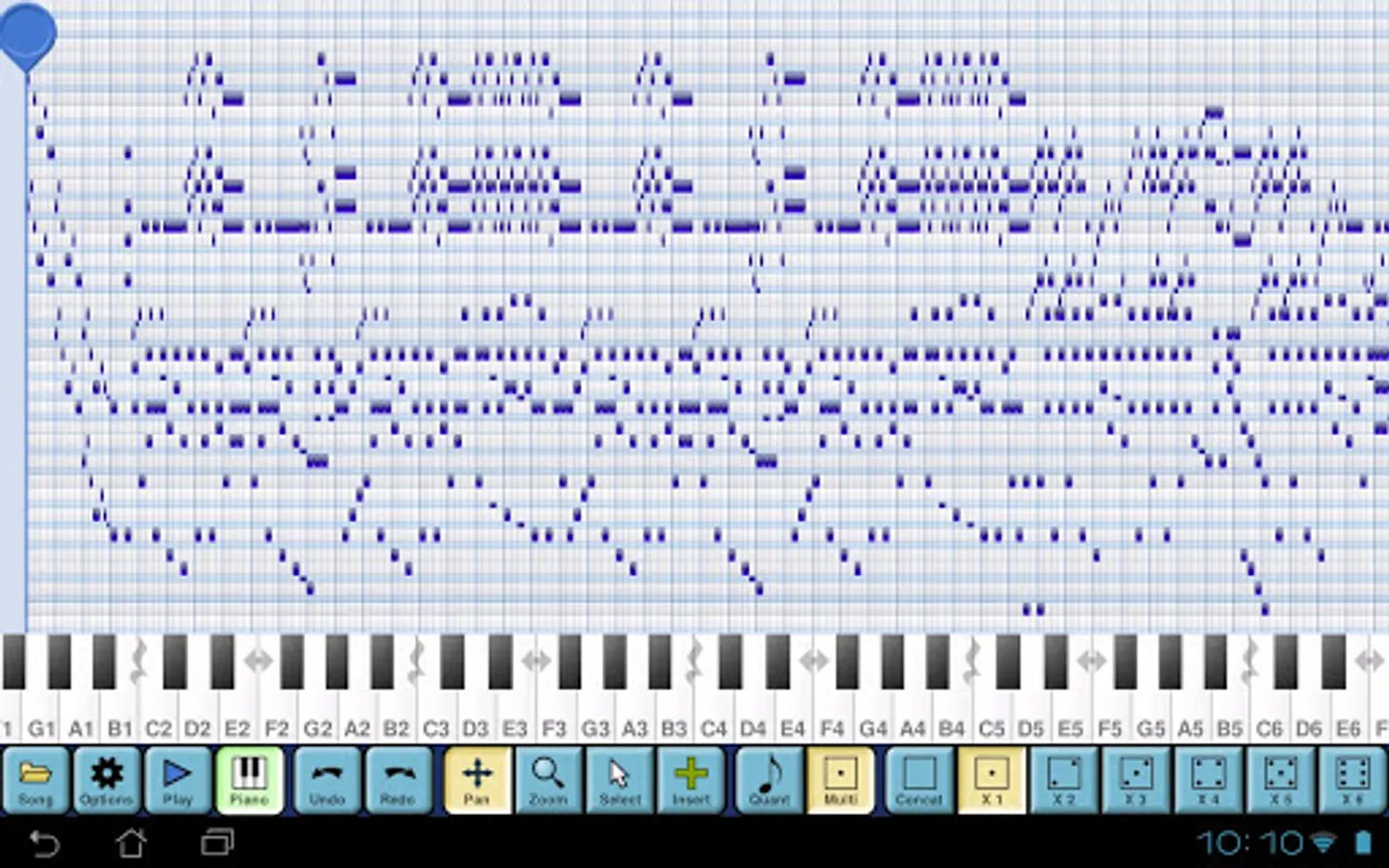Image resolution: width=1389 pixels, height=868 pixels.
Task: Open the Song file menu
Action: click(36, 779)
